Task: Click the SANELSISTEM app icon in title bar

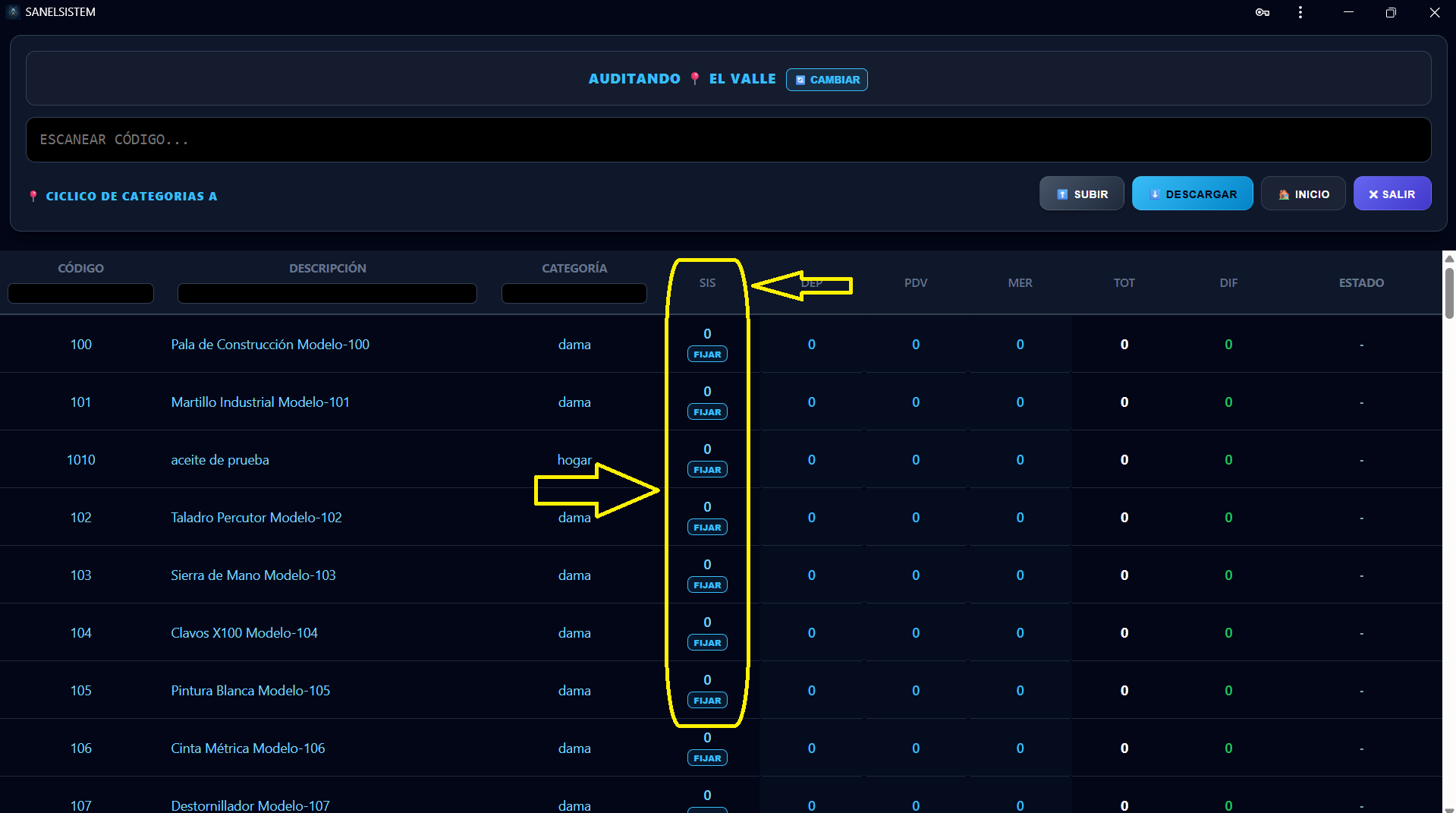Action: (x=13, y=12)
